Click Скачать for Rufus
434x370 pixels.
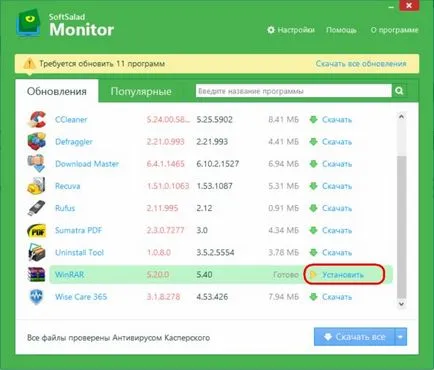point(337,208)
